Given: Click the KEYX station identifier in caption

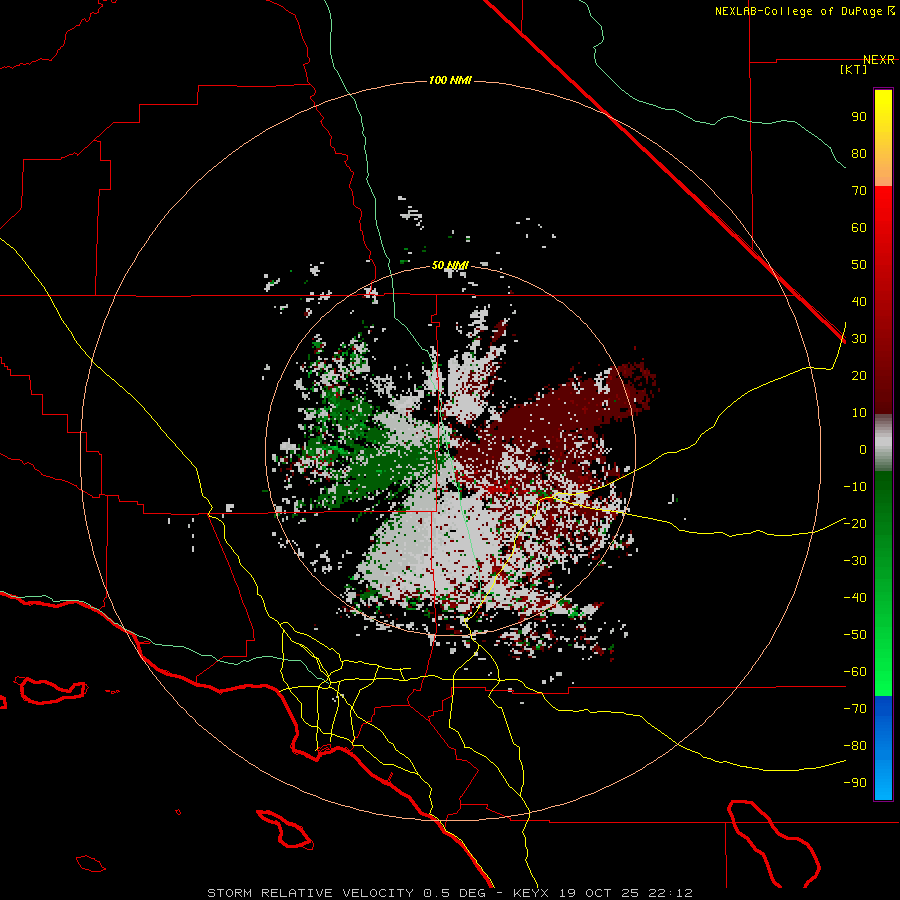Looking at the screenshot, I should click(531, 893).
